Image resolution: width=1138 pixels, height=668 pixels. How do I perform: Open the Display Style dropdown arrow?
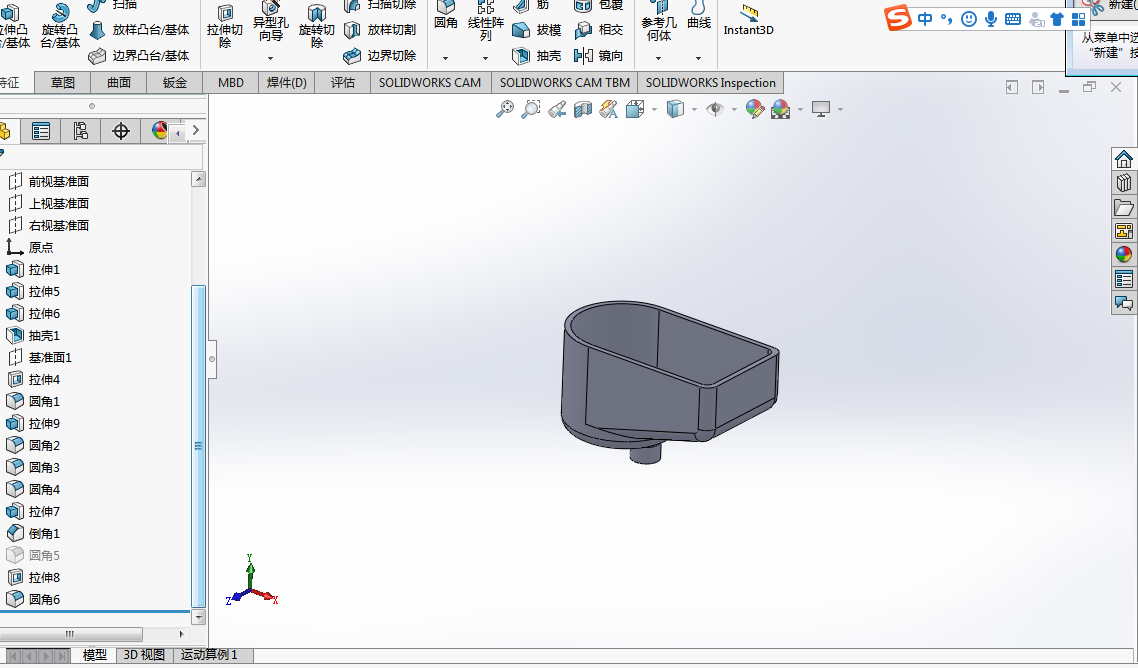click(695, 110)
